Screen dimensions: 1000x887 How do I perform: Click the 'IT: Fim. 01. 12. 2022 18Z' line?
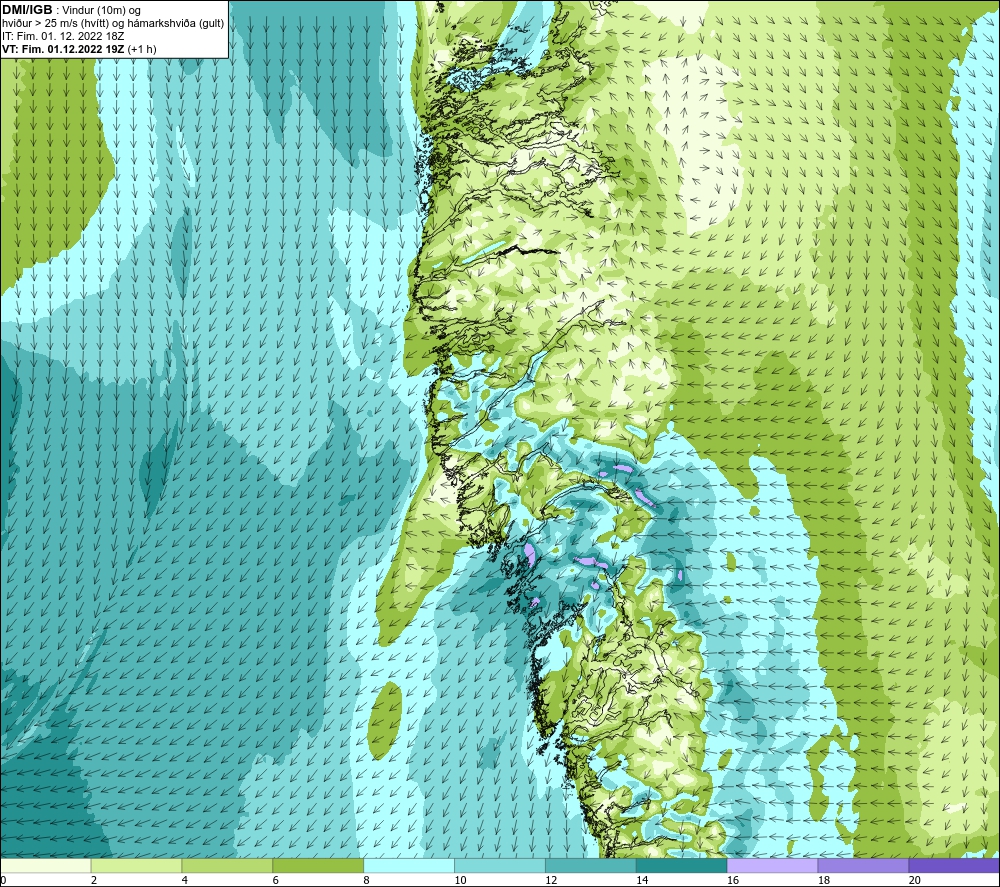tap(63, 36)
